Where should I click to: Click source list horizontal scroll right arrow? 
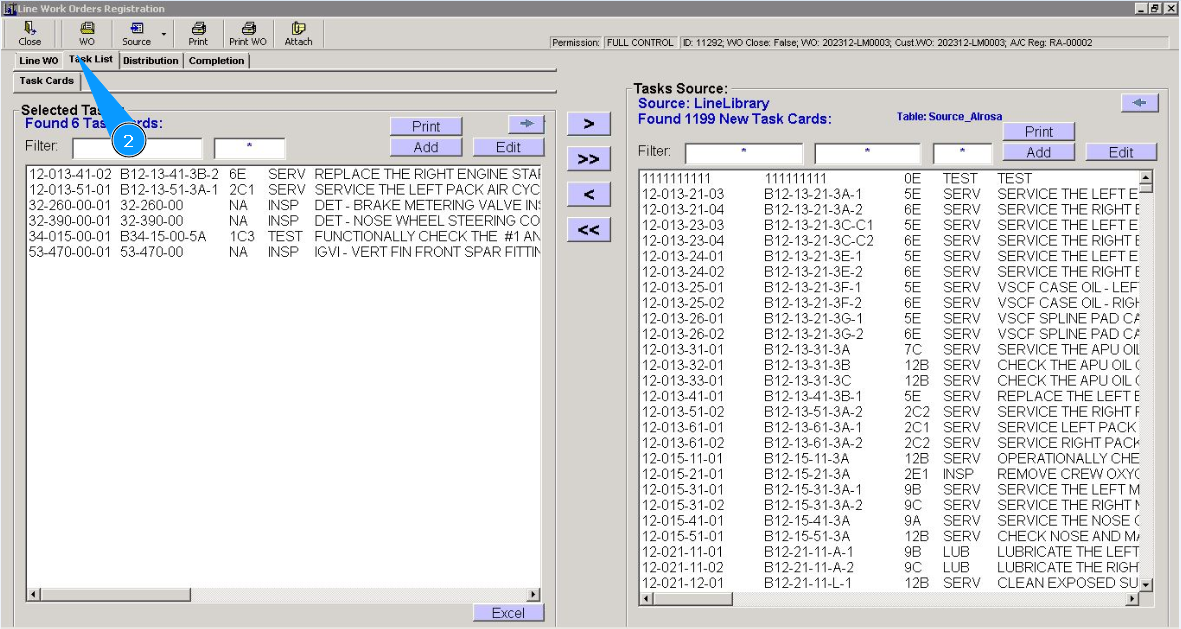pyautogui.click(x=1132, y=599)
